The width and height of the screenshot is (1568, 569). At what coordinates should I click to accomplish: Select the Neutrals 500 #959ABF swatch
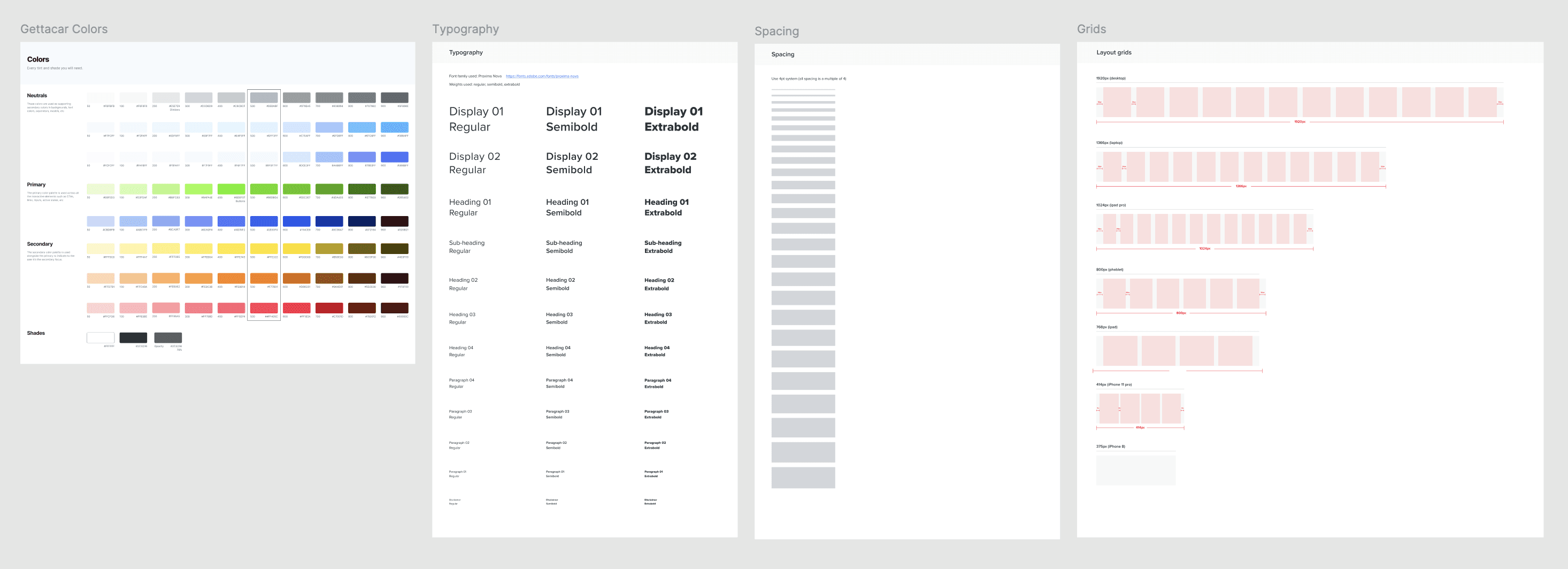click(264, 97)
